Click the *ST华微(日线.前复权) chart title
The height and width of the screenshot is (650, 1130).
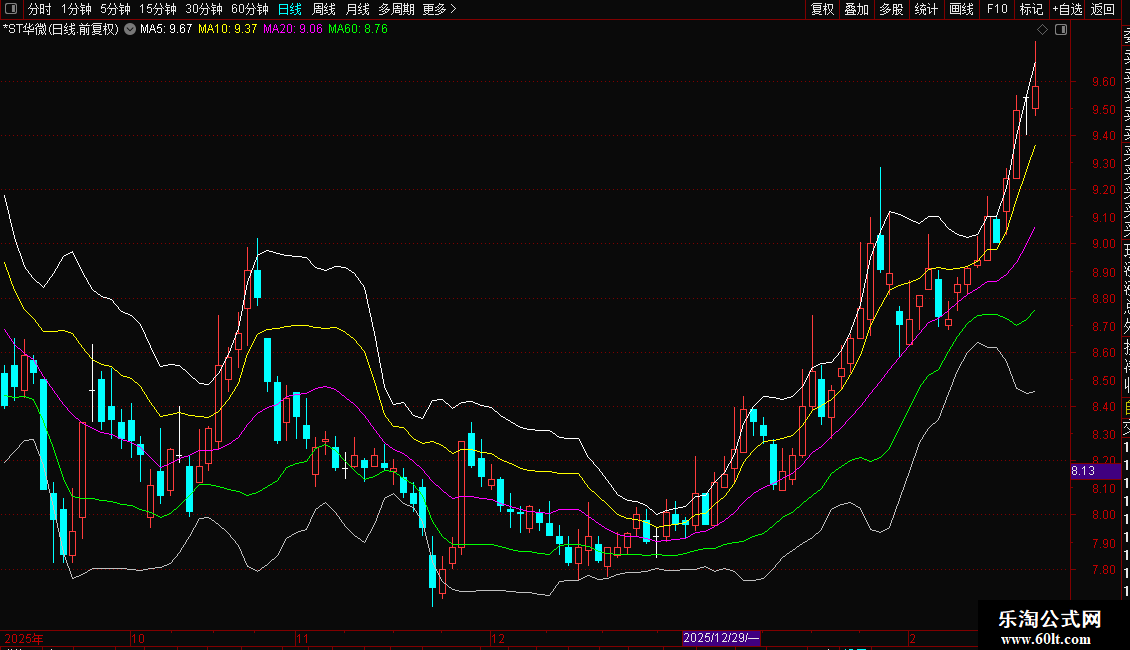pyautogui.click(x=61, y=30)
